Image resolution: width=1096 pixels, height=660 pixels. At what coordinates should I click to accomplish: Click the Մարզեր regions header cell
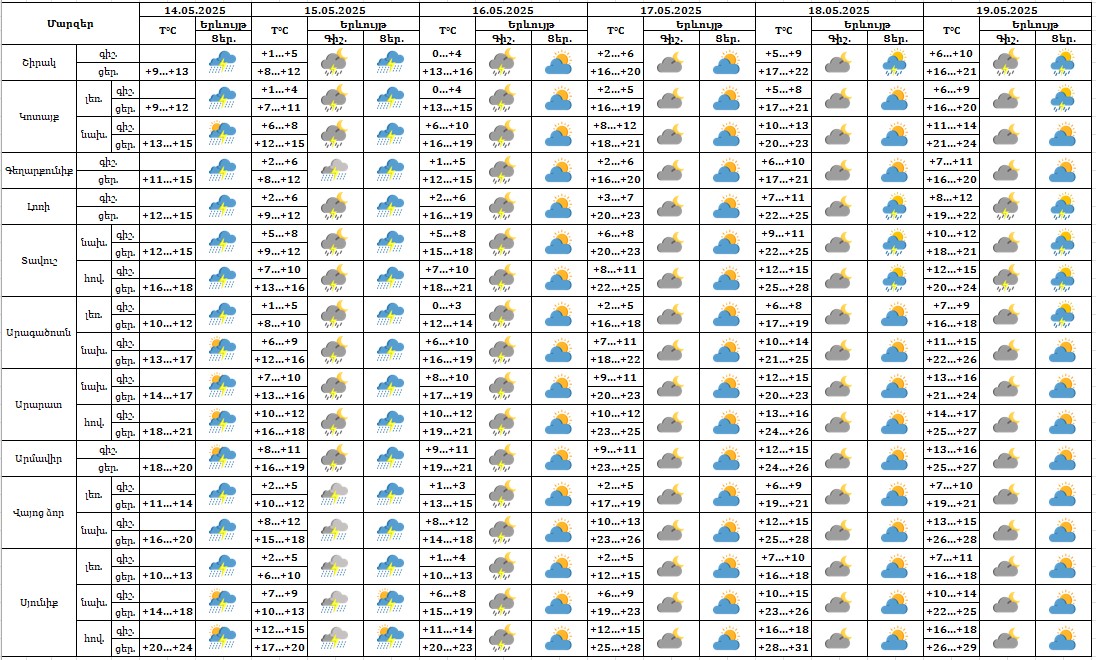pos(70,23)
